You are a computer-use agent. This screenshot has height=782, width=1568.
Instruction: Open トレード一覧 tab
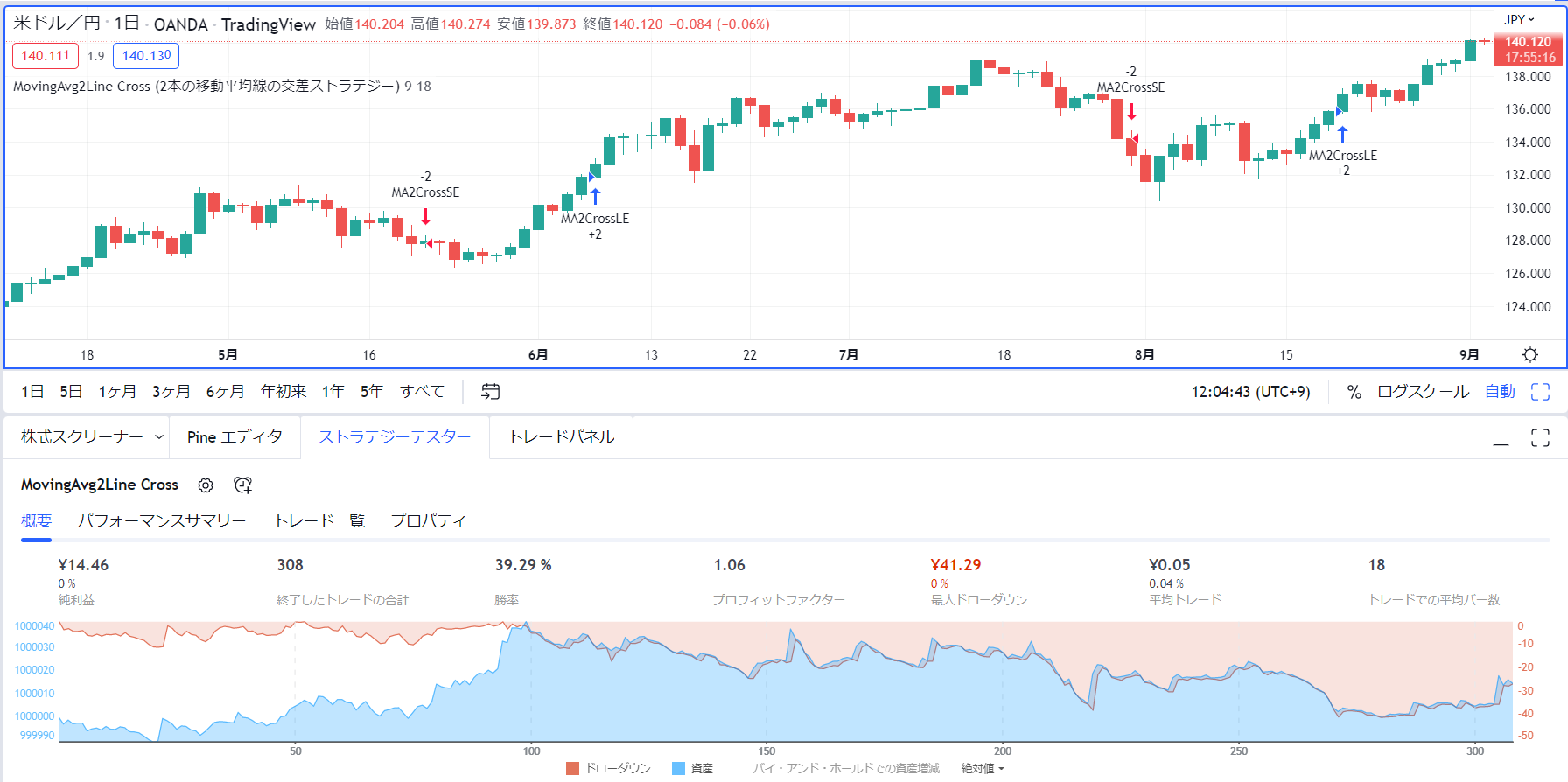319,520
